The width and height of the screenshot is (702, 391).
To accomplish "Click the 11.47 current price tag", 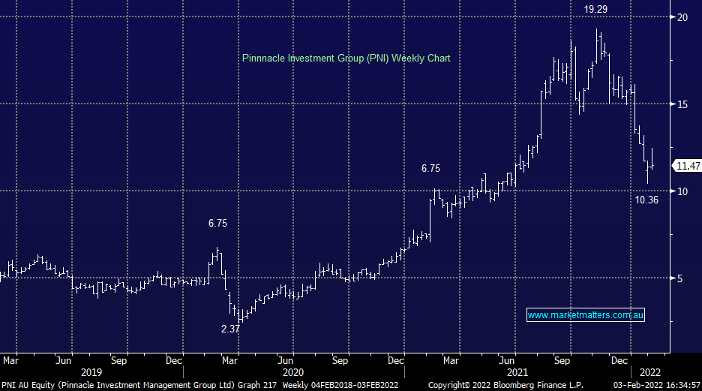I will (x=687, y=166).
